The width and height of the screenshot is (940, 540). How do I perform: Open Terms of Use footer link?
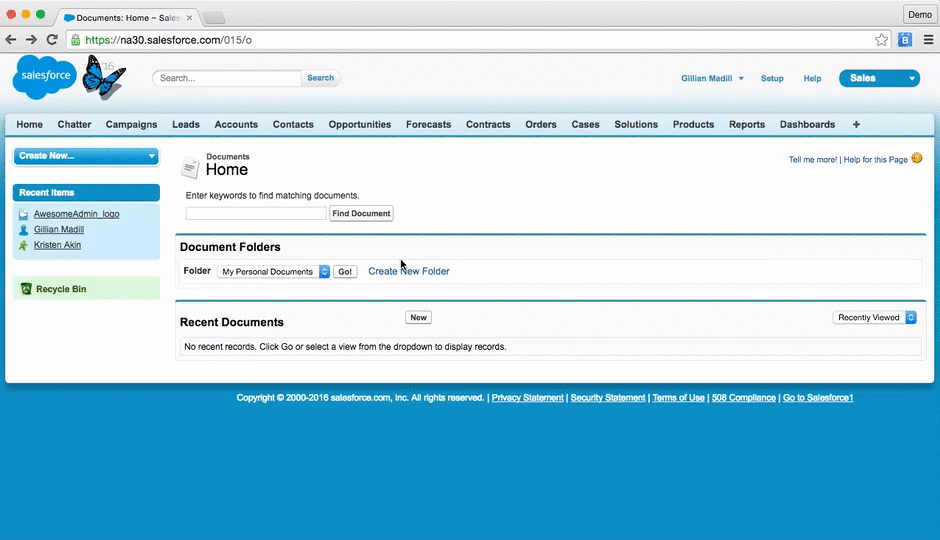click(x=679, y=398)
